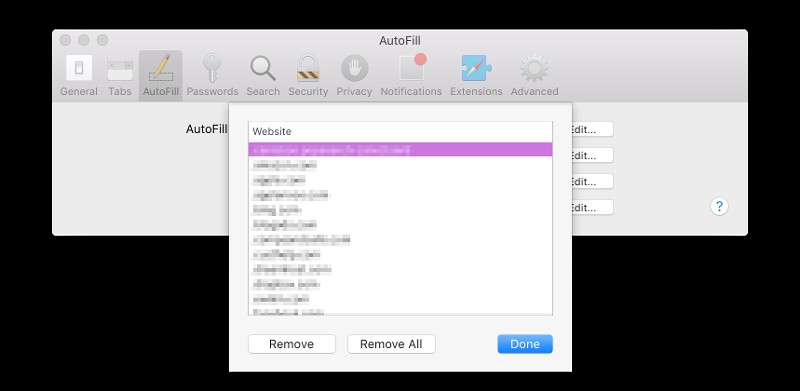This screenshot has height=391, width=800.
Task: Open the Notifications preferences pane
Action: point(411,76)
